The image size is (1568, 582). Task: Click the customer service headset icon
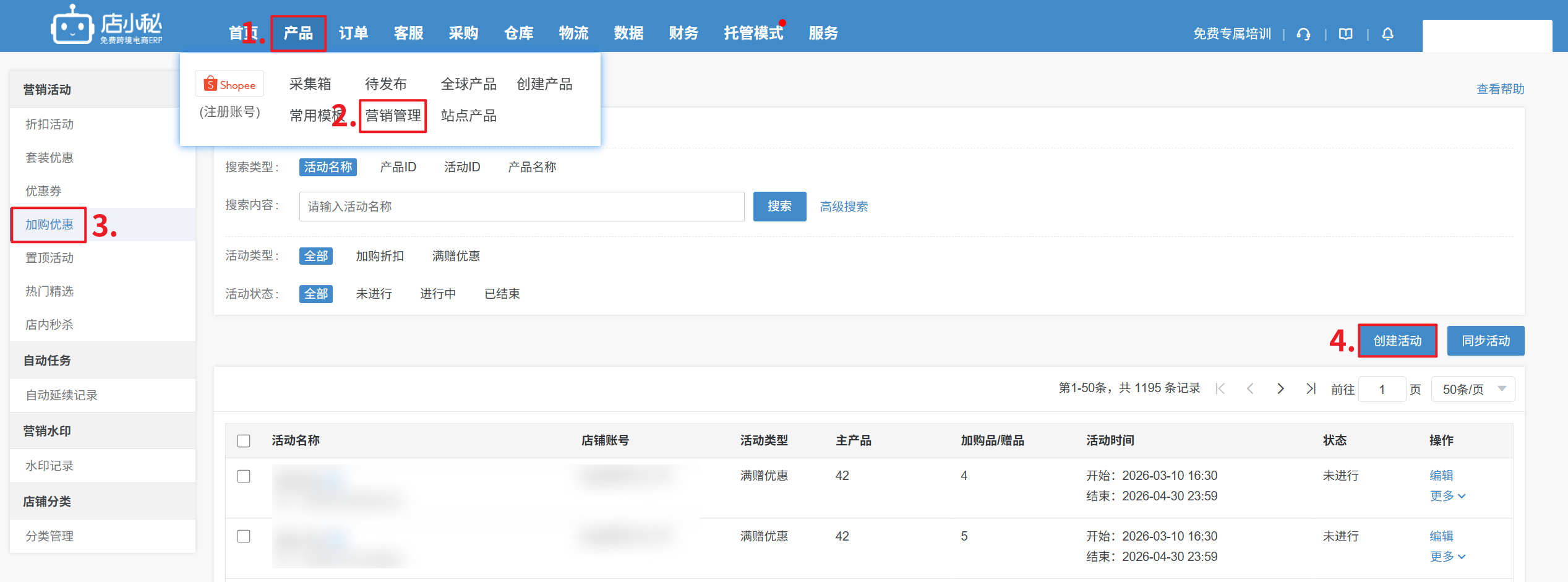point(1303,34)
